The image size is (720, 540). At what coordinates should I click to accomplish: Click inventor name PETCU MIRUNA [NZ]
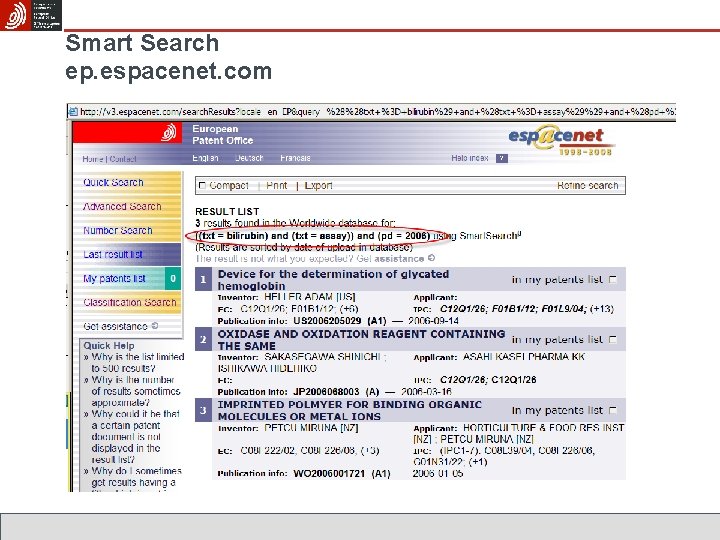(311, 428)
